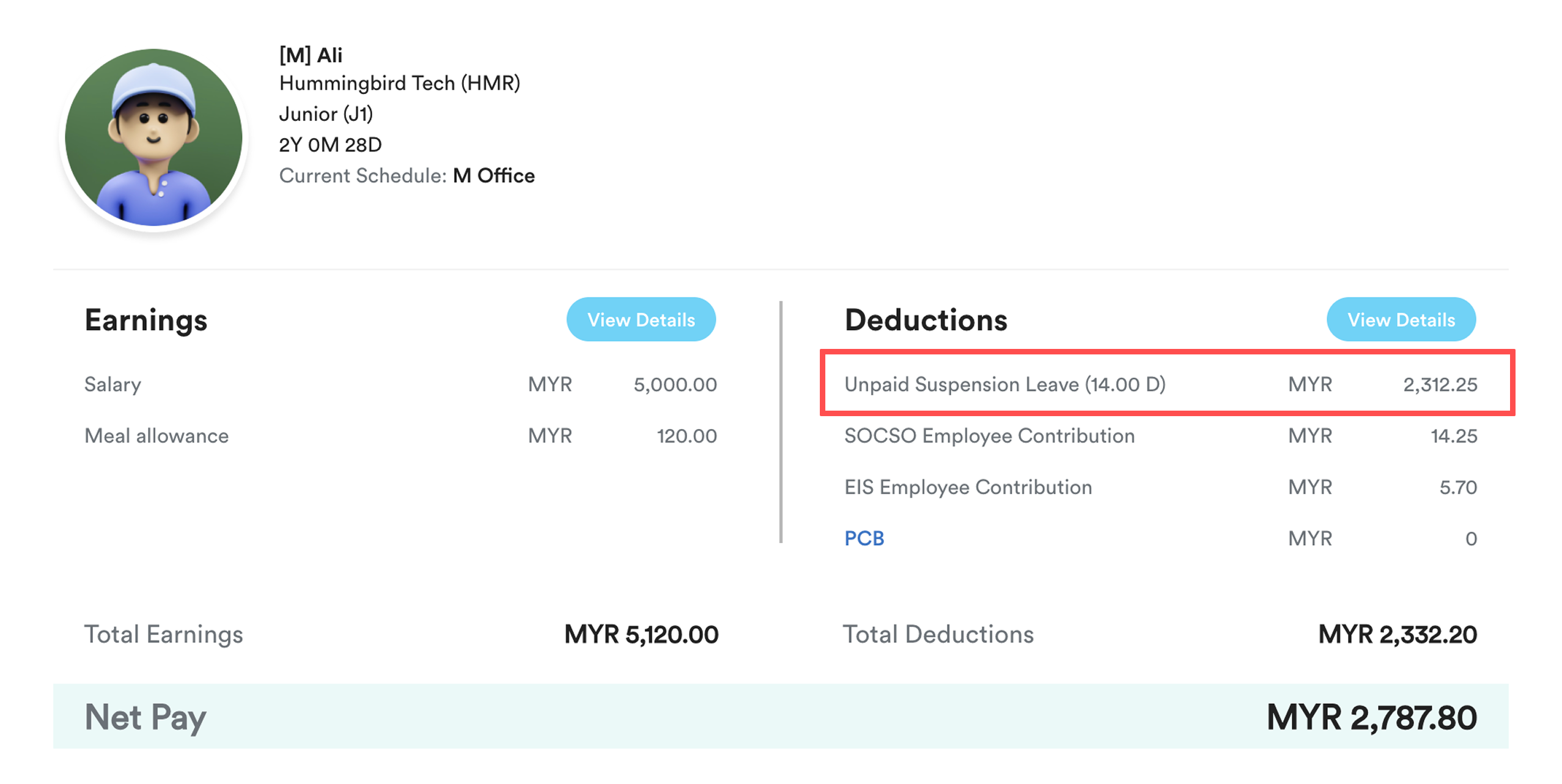The image size is (1562, 784).
Task: Open Deductions View Details button
Action: click(1400, 320)
